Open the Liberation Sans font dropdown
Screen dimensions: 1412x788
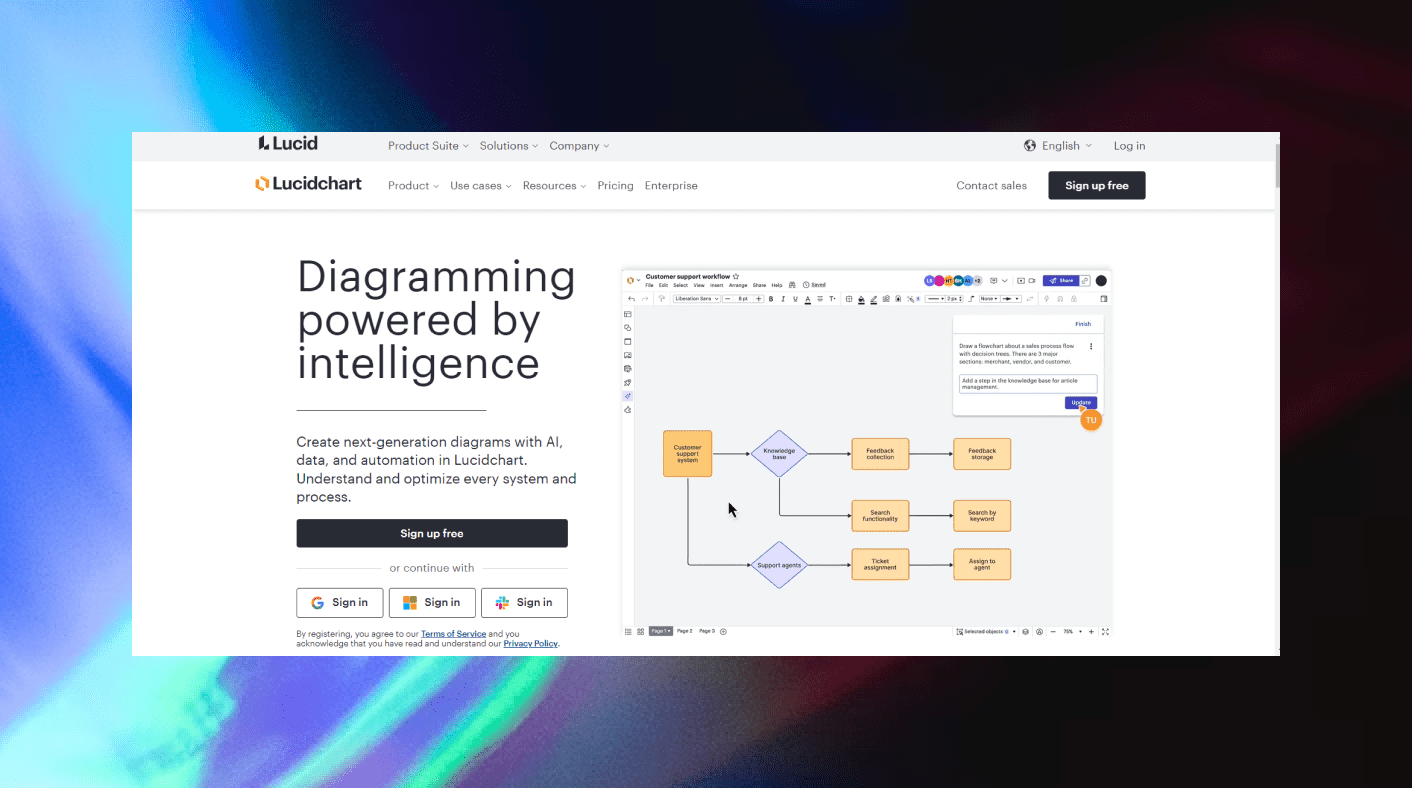click(697, 299)
